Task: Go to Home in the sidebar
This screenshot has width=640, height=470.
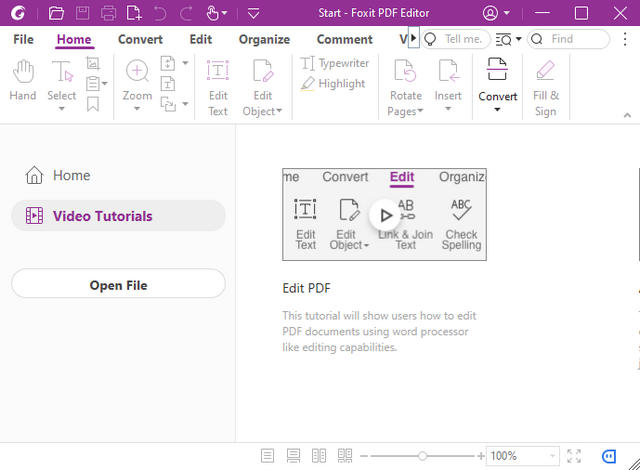Action: pos(71,175)
